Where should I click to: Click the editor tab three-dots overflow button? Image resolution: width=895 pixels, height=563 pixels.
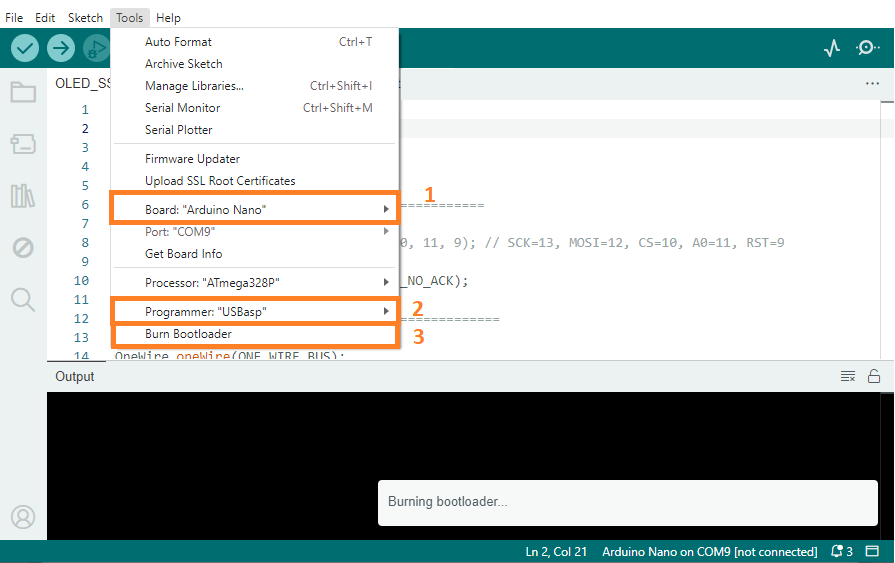pyautogui.click(x=873, y=84)
